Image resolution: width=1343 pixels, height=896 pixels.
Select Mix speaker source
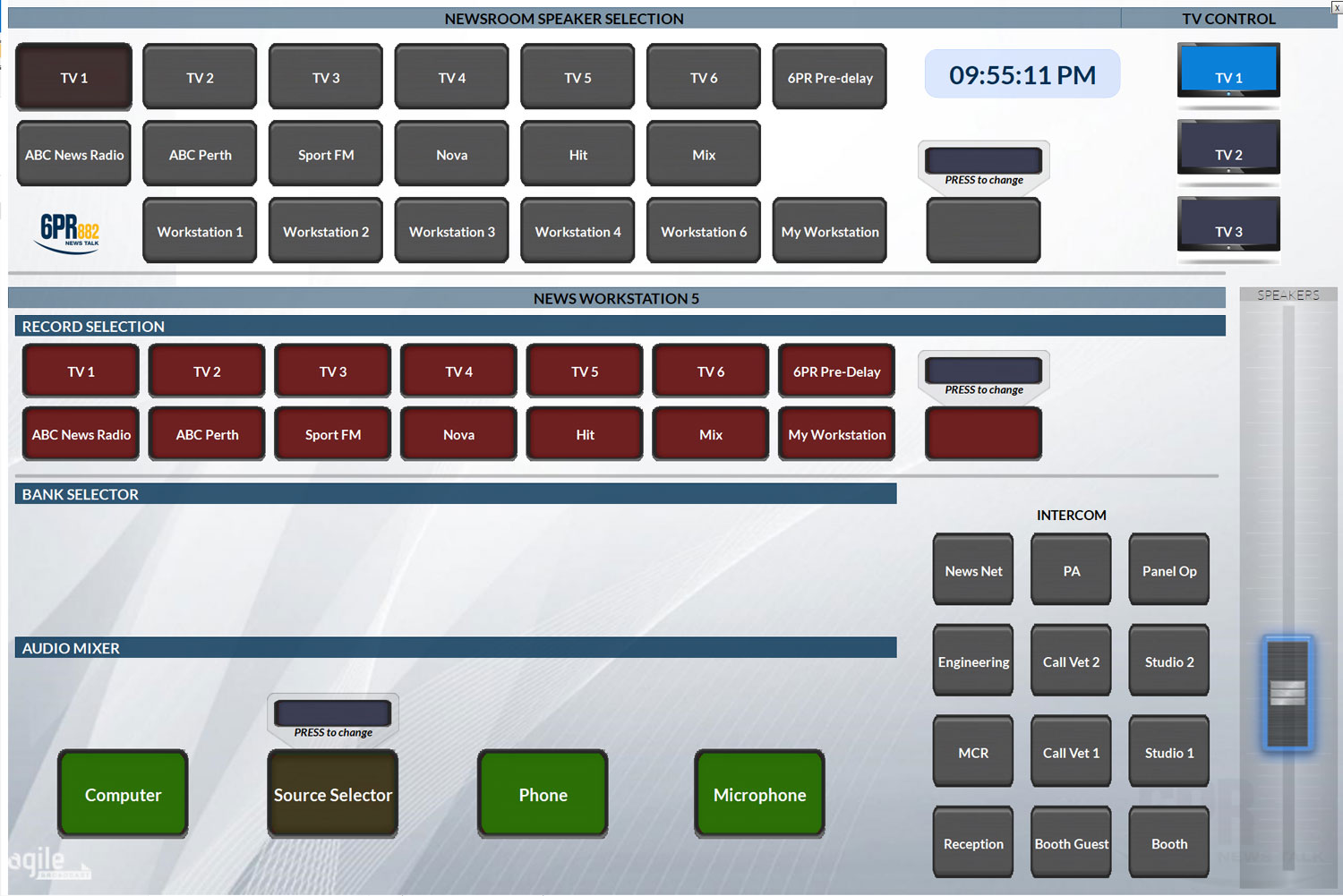click(x=704, y=154)
